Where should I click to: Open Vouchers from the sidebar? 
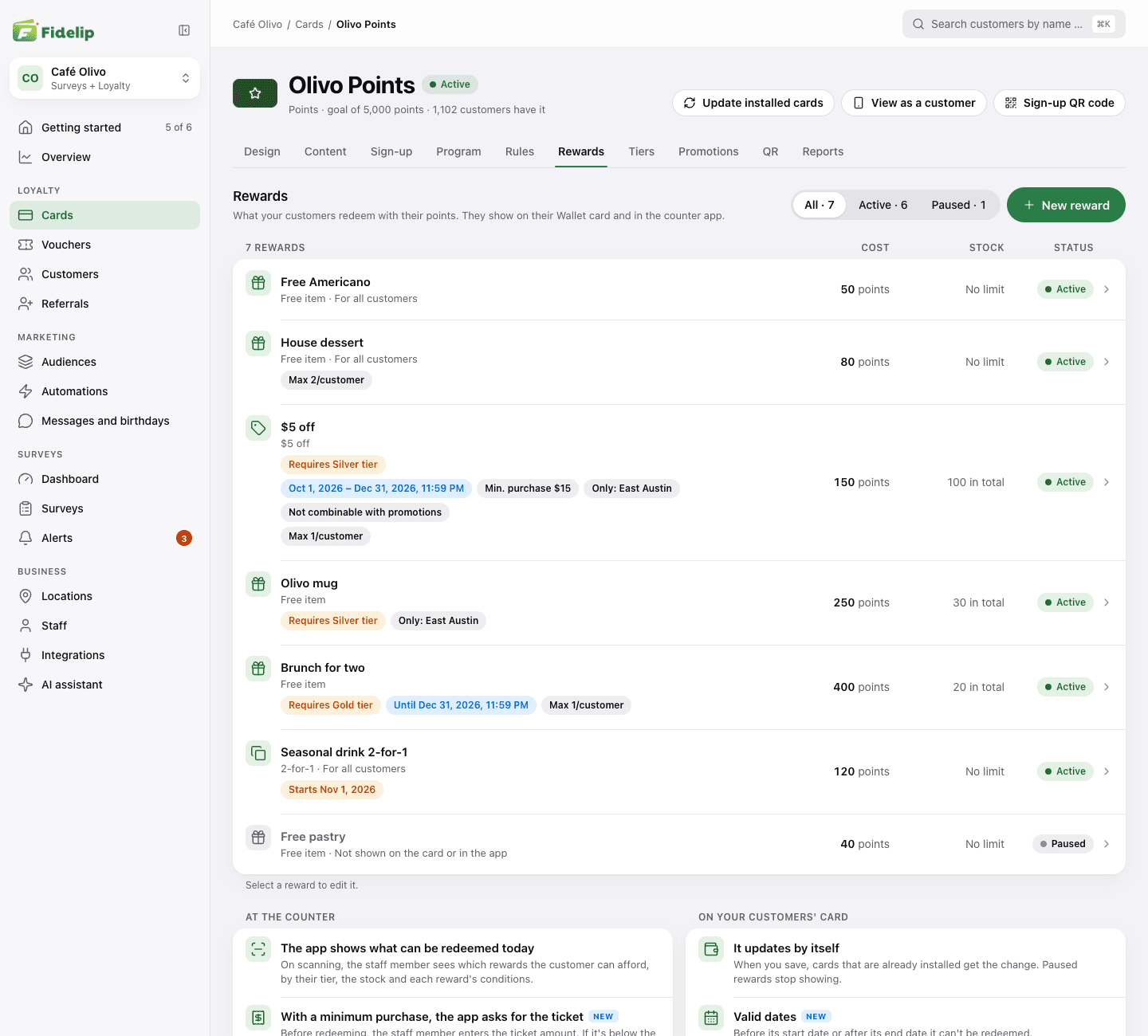coord(104,245)
